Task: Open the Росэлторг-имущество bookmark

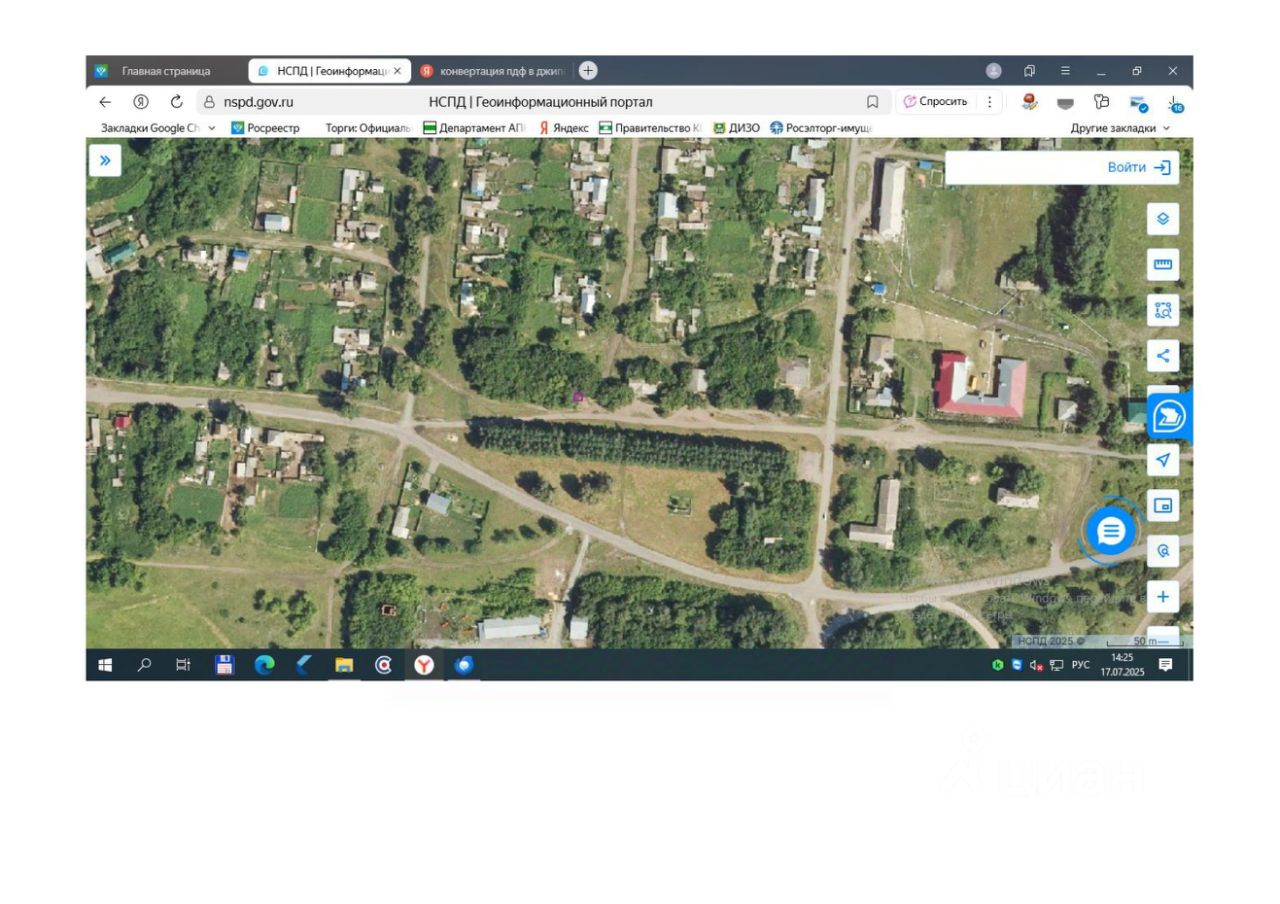Action: click(821, 128)
